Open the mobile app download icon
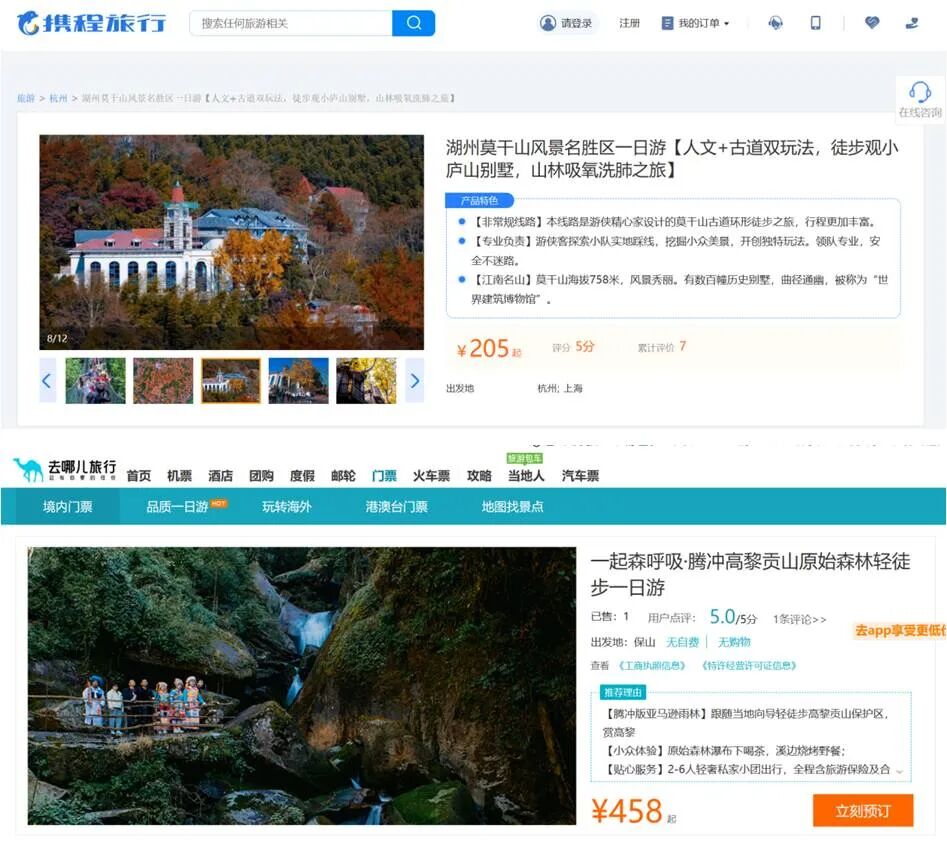This screenshot has width=947, height=853. (815, 22)
